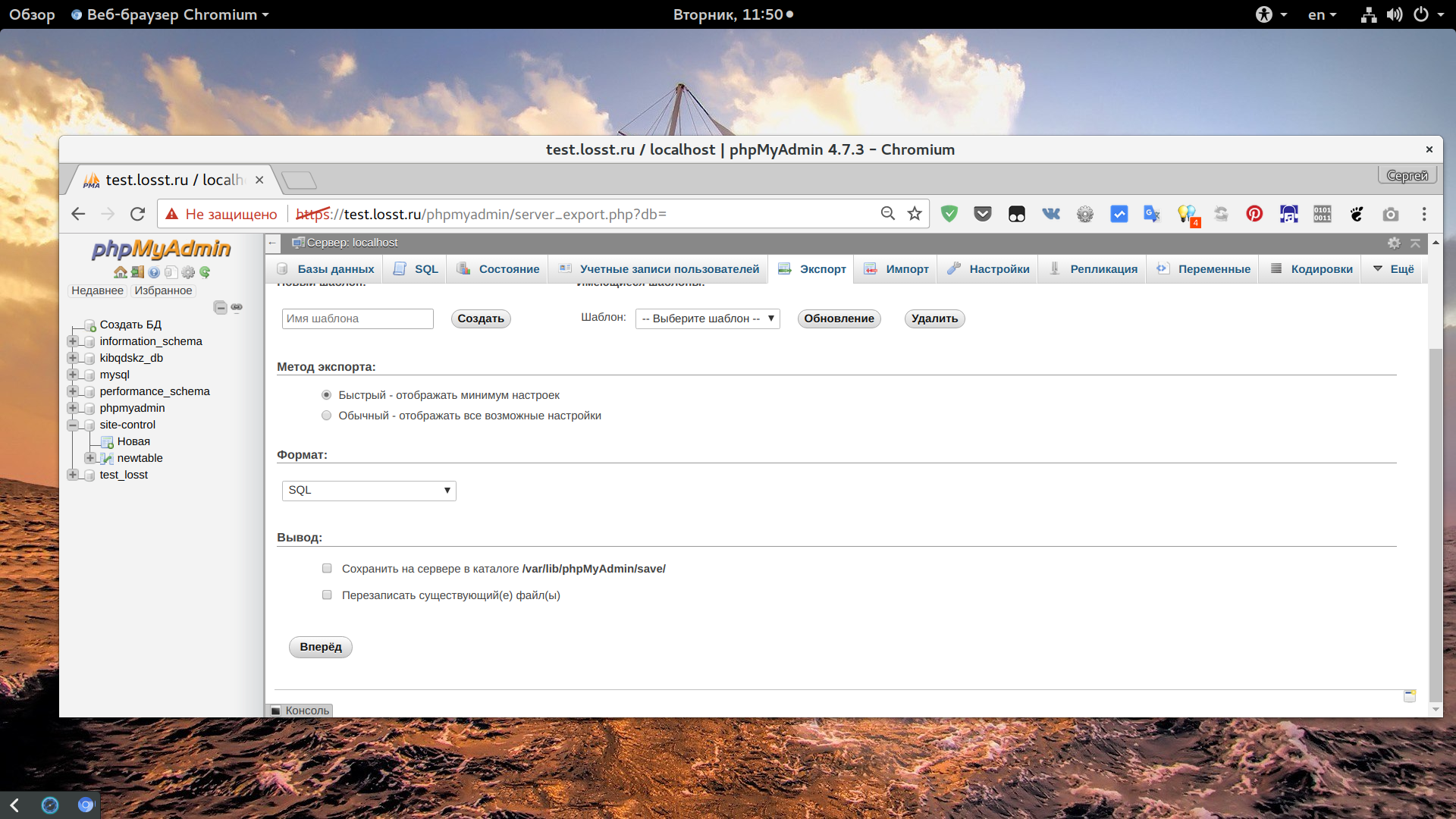This screenshot has height=819, width=1456.
Task: Click the Вперёд button to export
Action: [x=321, y=647]
